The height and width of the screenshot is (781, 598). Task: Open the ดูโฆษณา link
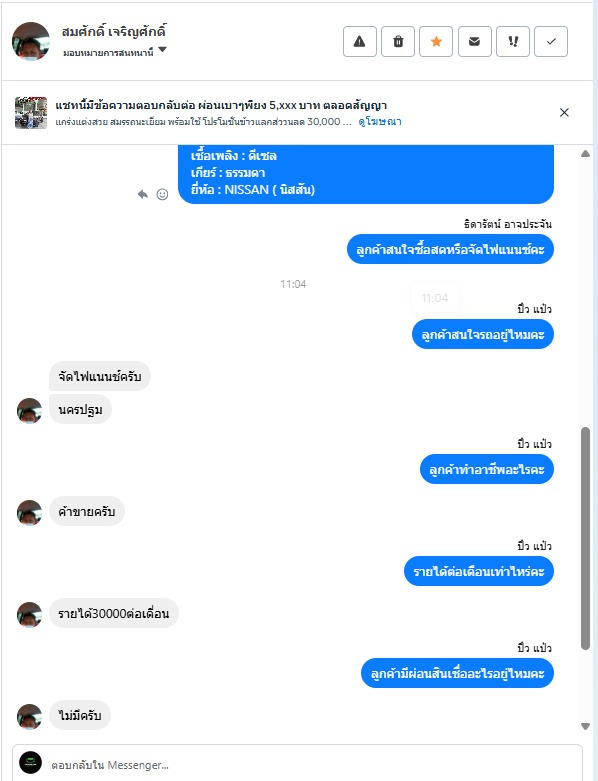pyautogui.click(x=380, y=122)
